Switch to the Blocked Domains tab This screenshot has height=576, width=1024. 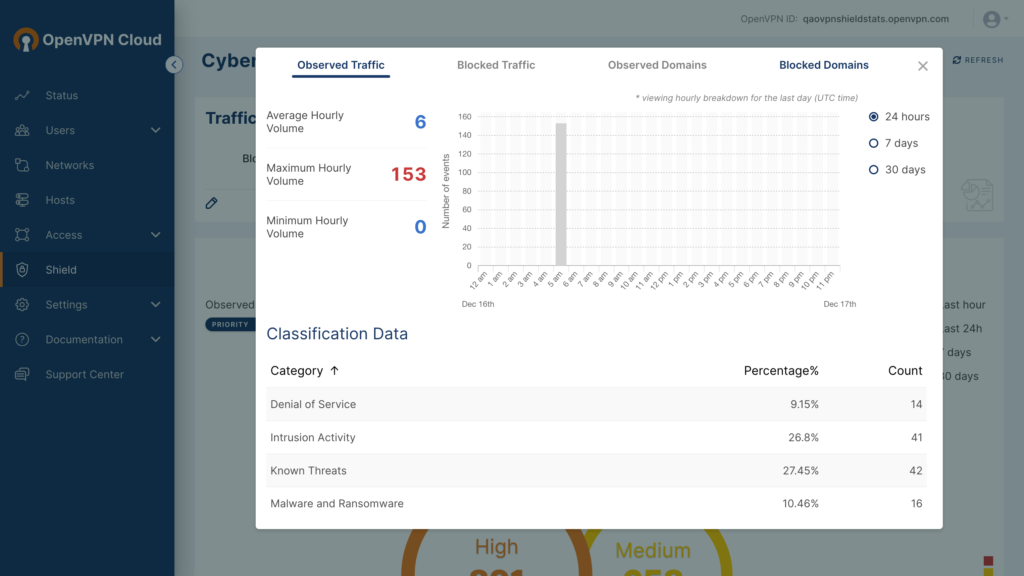pos(824,65)
